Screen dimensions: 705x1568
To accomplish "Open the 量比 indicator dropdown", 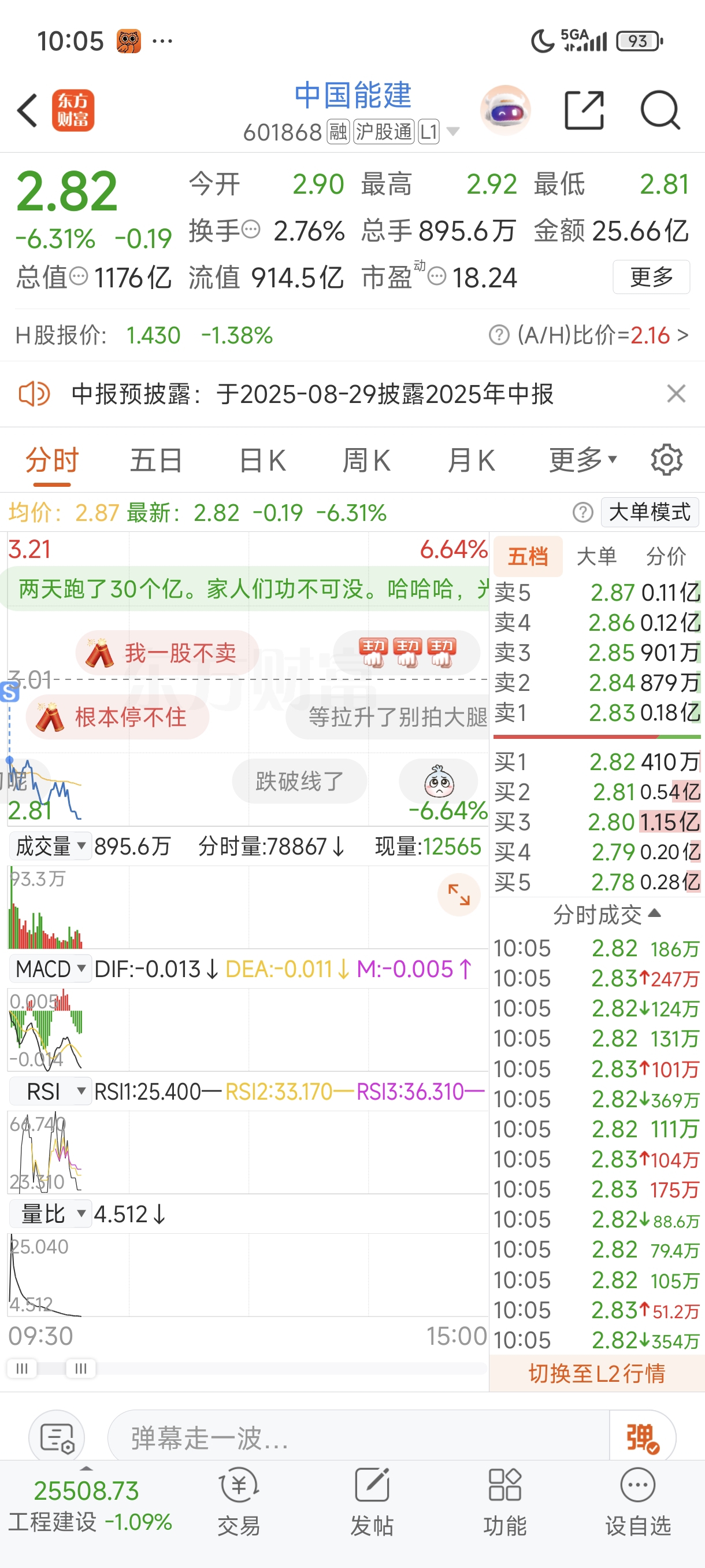I will pyautogui.click(x=50, y=1214).
